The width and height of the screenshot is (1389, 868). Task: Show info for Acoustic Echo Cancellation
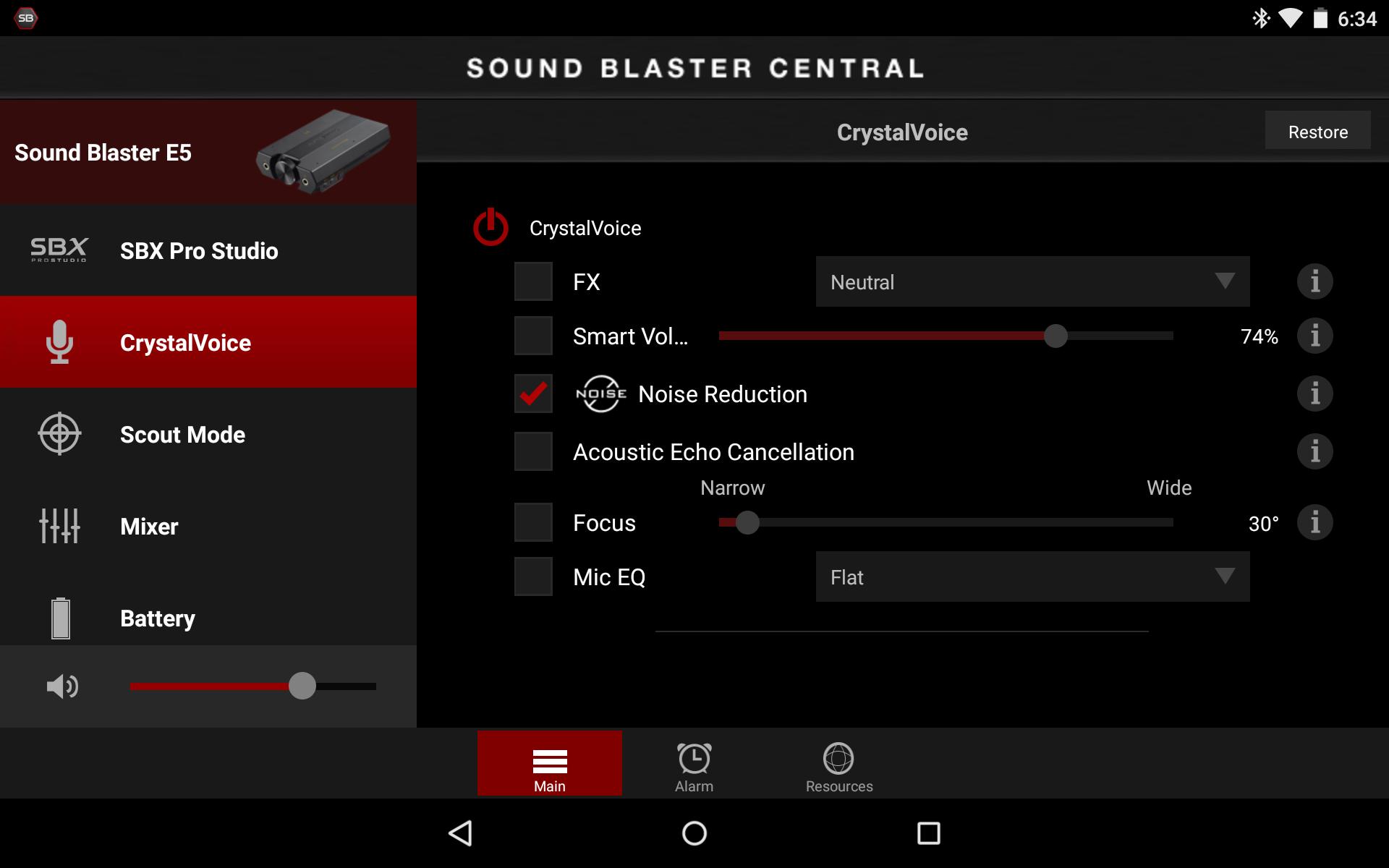[x=1314, y=451]
